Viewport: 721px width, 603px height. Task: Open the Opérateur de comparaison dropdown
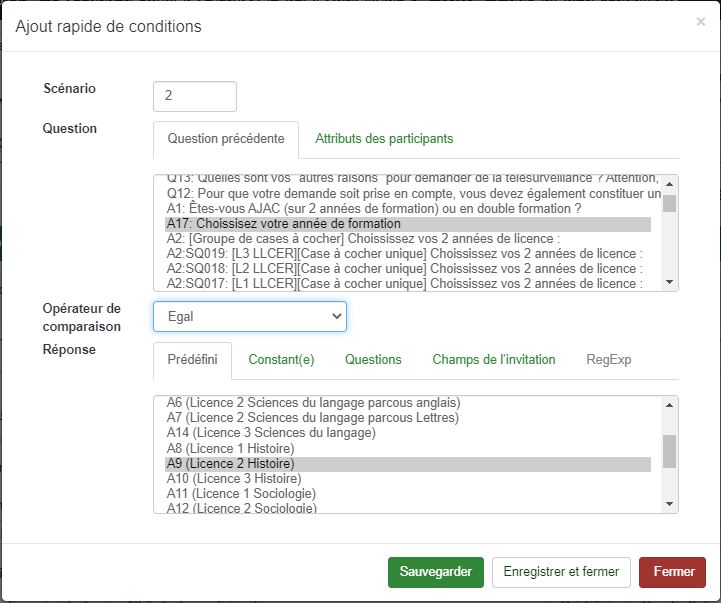(249, 317)
